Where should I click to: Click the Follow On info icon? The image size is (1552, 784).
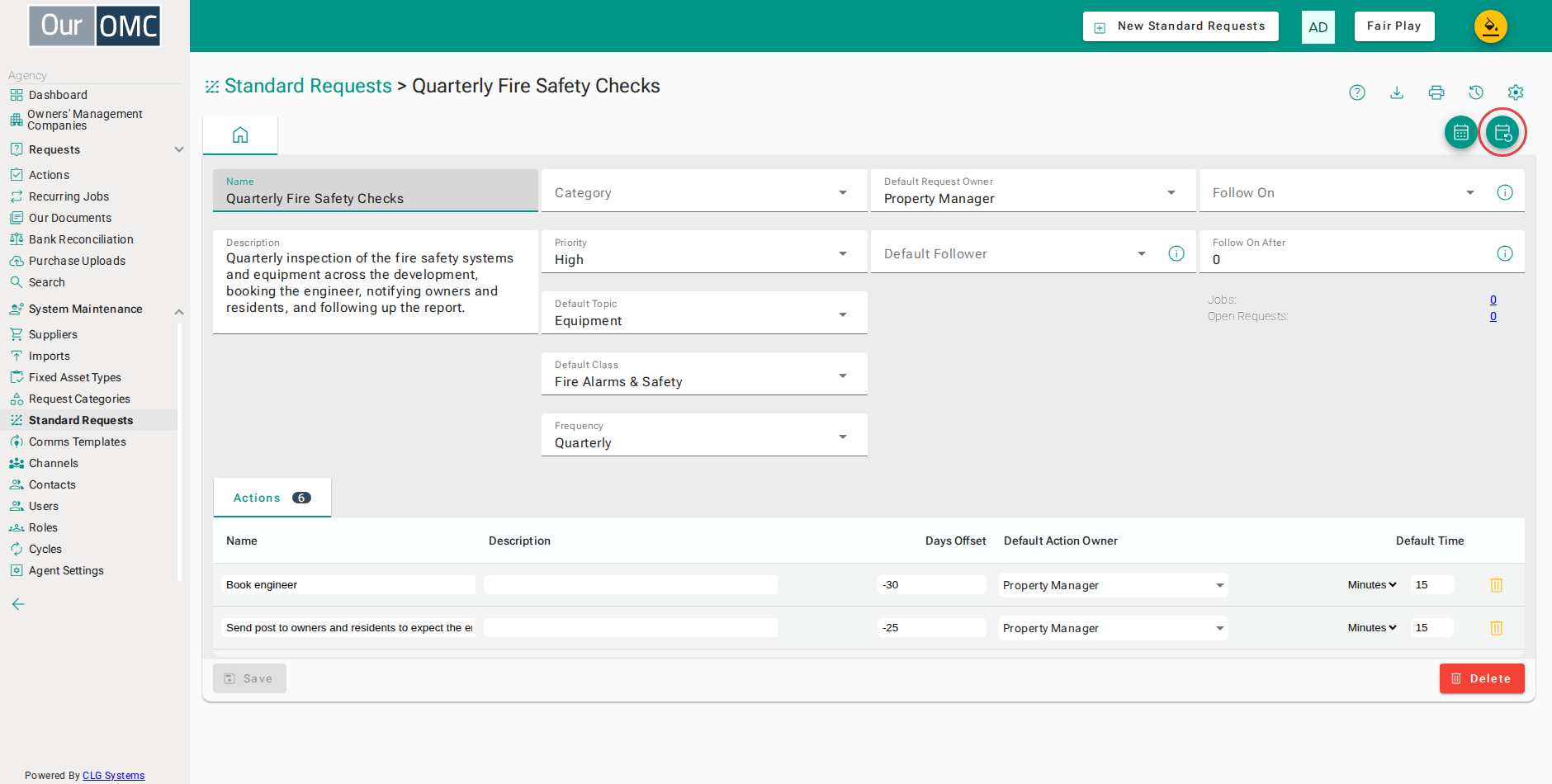click(1505, 192)
